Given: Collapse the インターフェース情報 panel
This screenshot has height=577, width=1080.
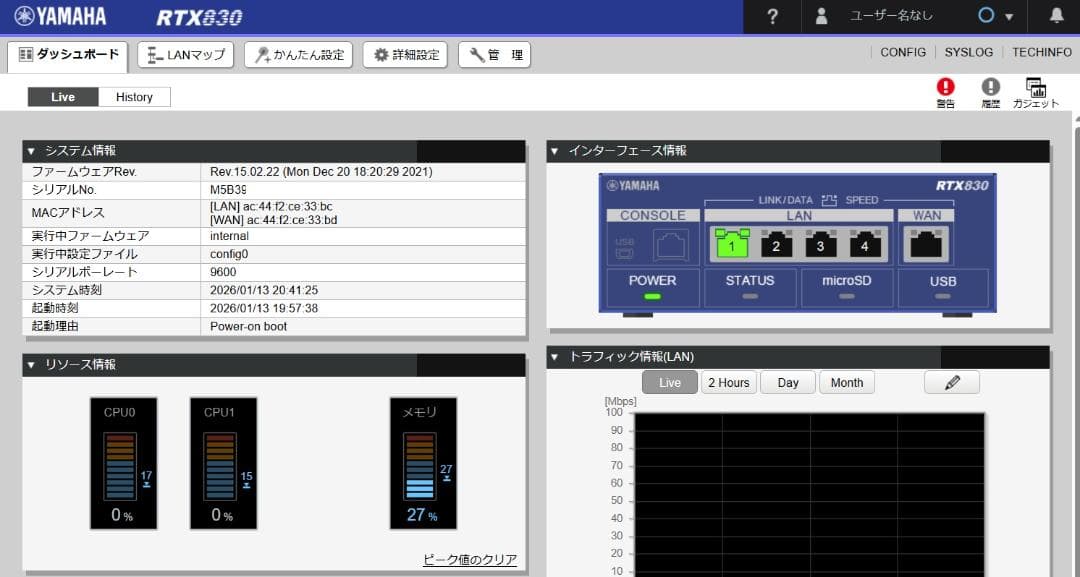Looking at the screenshot, I should tap(555, 151).
